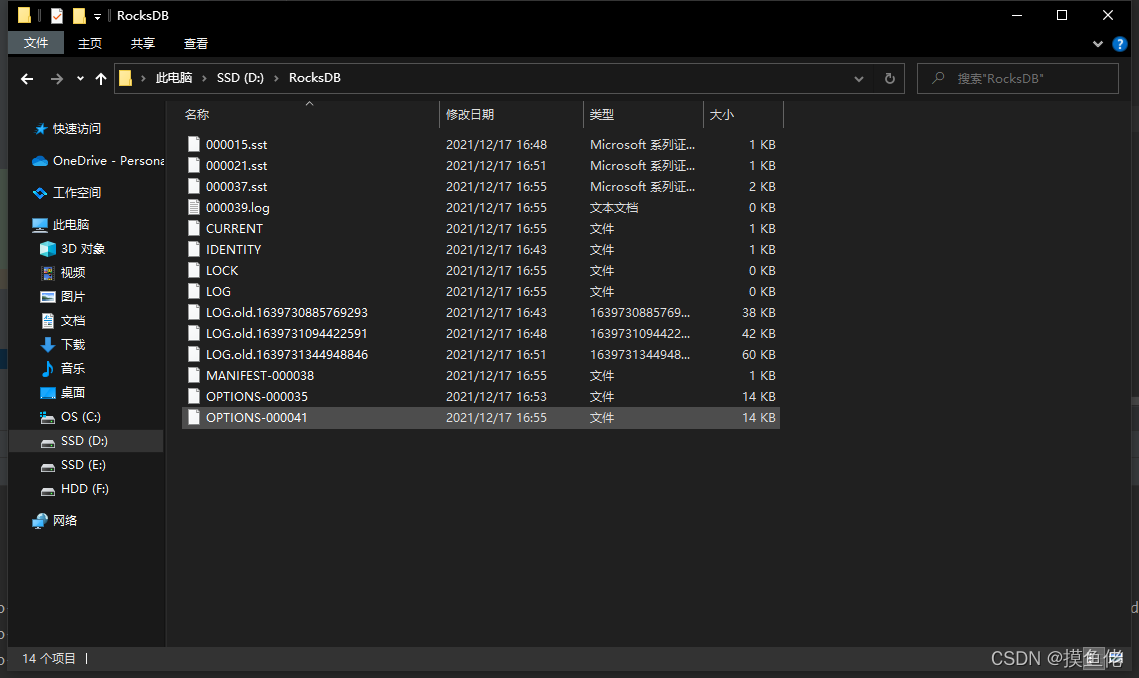Click the file icon of IDENTITY
1139x678 pixels.
click(193, 249)
